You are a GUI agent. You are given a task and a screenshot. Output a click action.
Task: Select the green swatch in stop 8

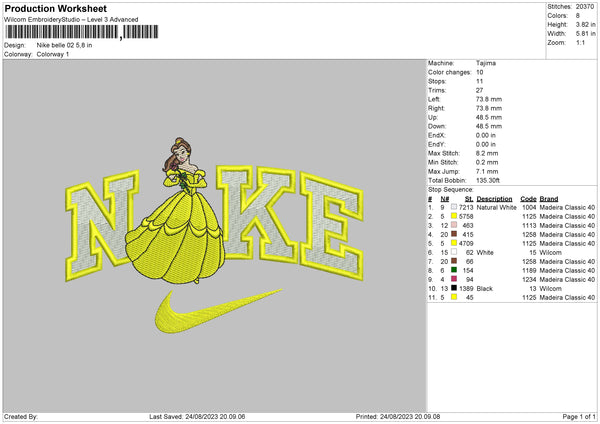(454, 270)
